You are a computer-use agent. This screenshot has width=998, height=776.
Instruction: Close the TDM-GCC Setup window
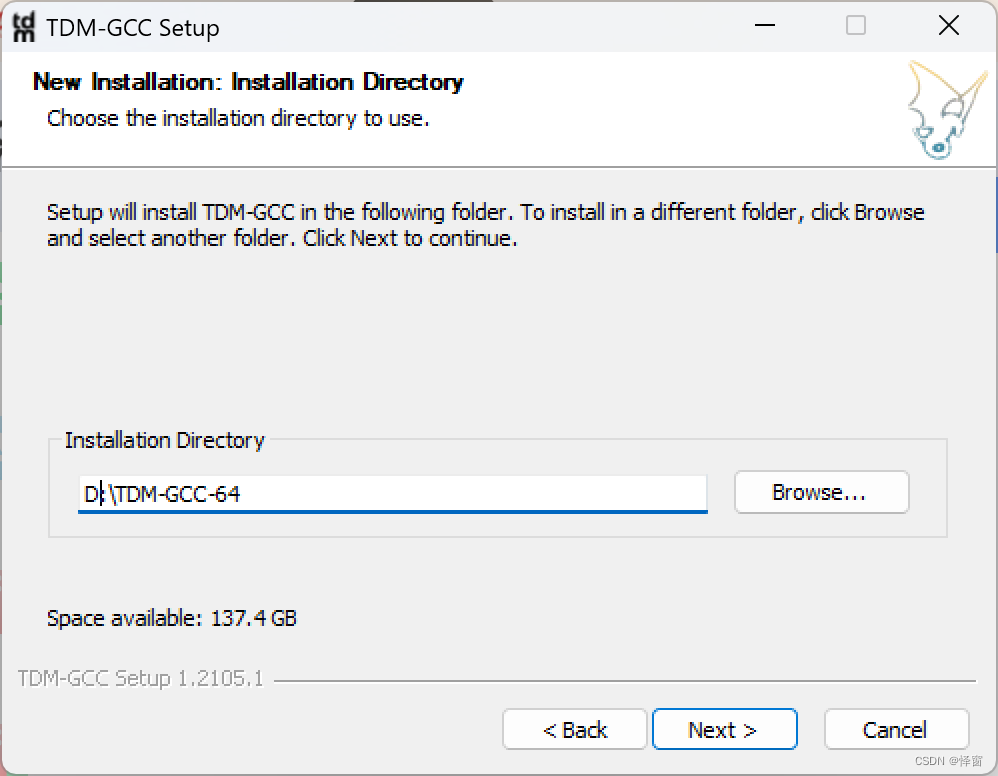click(x=948, y=27)
